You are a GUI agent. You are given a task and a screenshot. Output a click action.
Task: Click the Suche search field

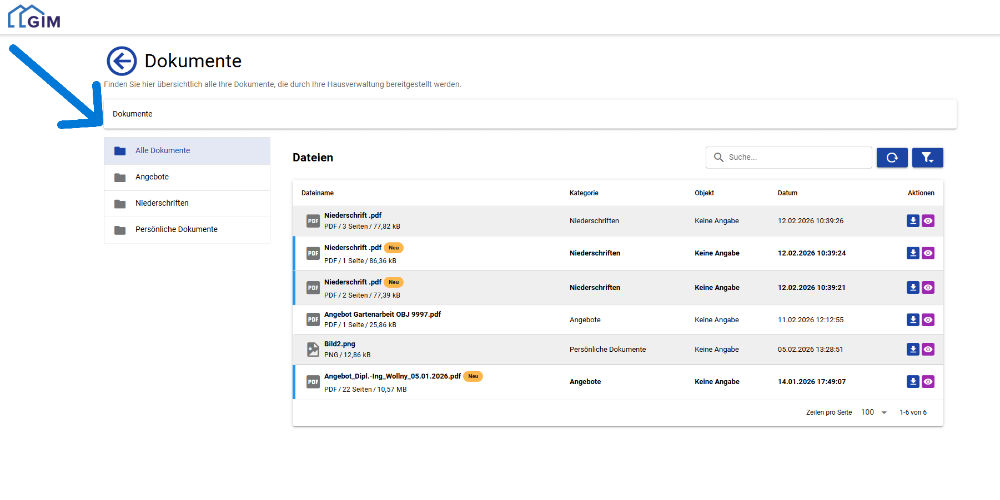[x=796, y=157]
